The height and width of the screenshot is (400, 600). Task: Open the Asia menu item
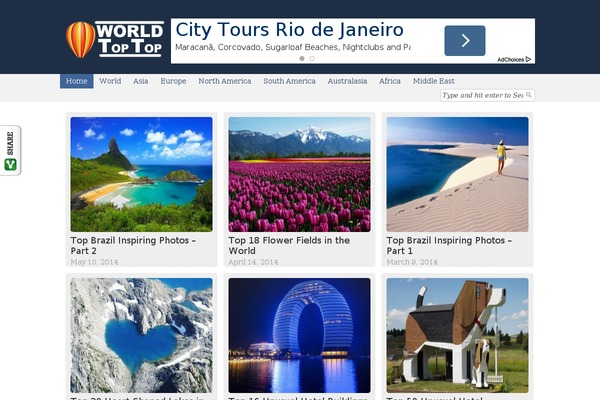[x=140, y=81]
